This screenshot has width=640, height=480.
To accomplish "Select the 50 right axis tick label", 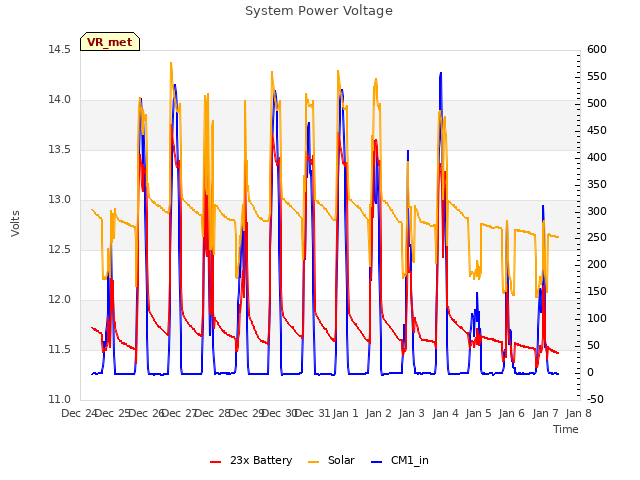I will (594, 345).
